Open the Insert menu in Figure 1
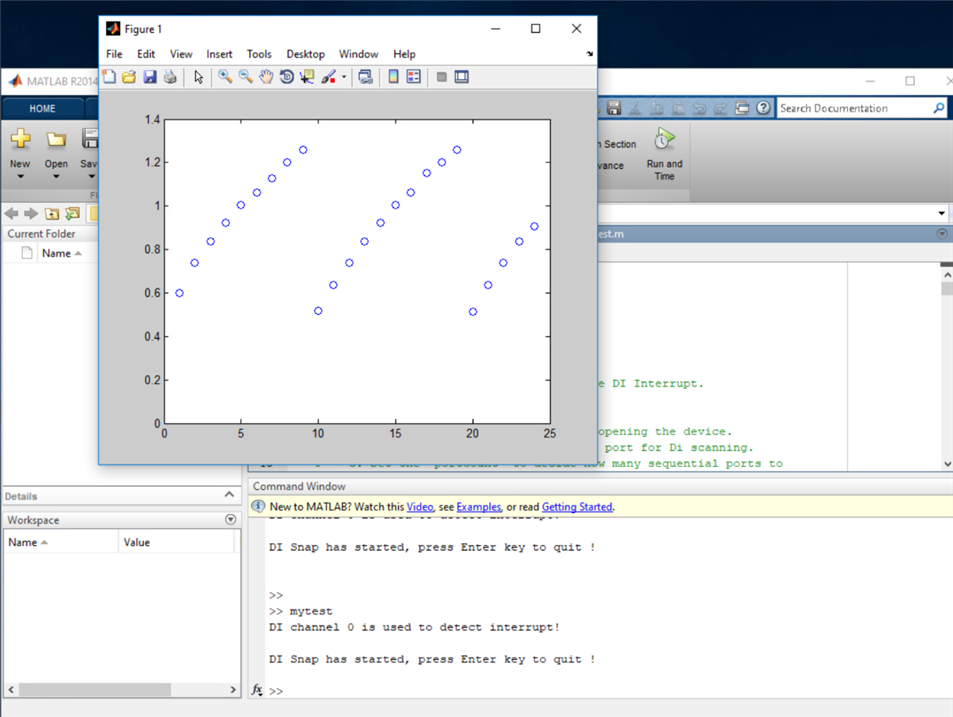Viewport: 953px width, 717px height. pos(219,54)
